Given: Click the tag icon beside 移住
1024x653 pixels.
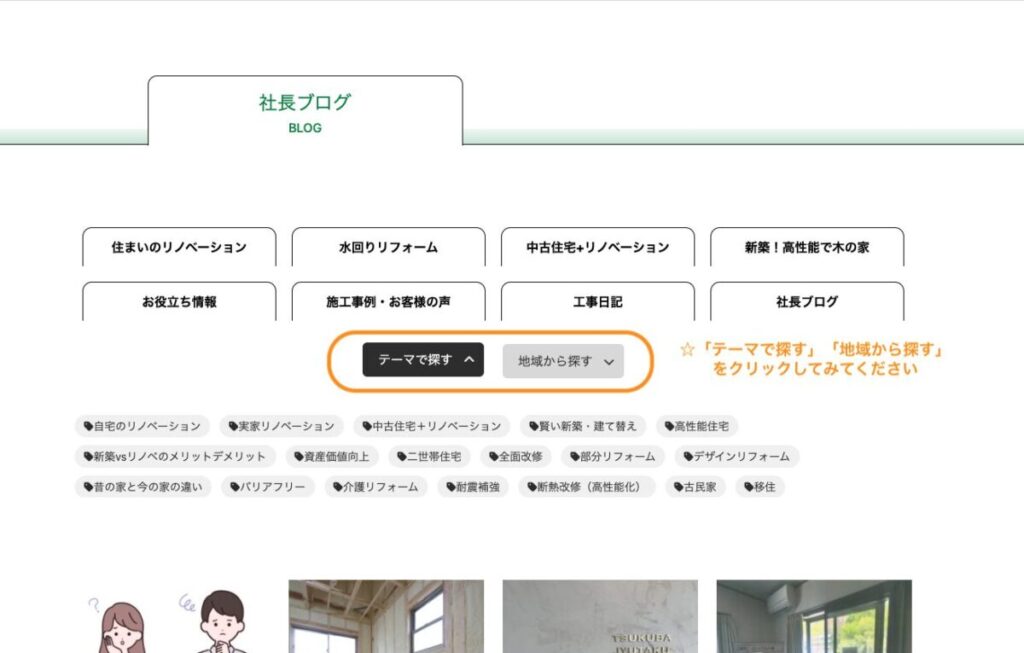Looking at the screenshot, I should click(x=748, y=488).
